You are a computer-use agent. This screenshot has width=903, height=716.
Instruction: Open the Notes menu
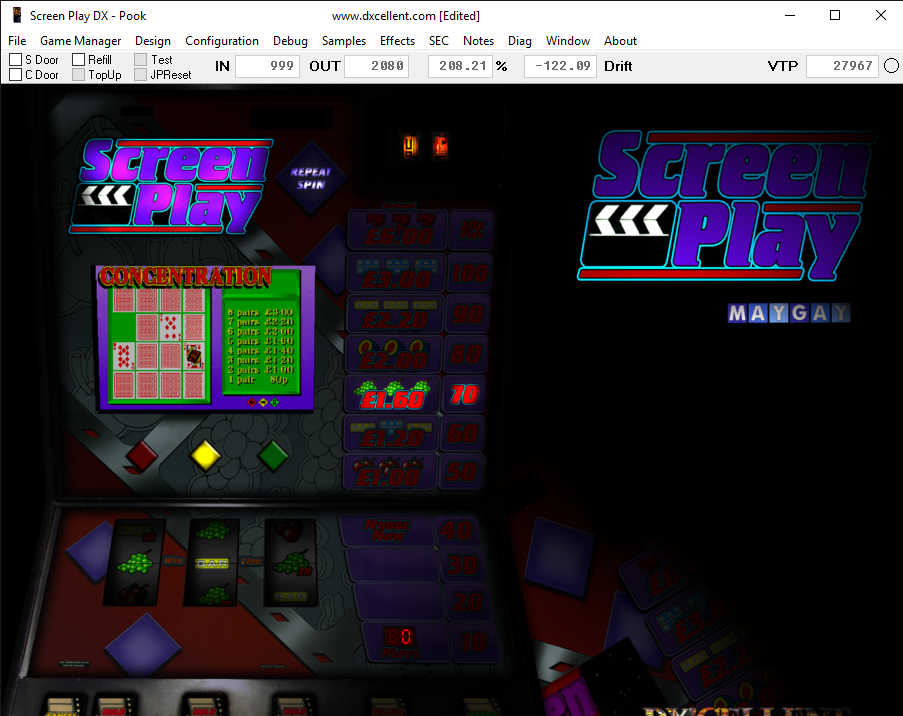[479, 41]
